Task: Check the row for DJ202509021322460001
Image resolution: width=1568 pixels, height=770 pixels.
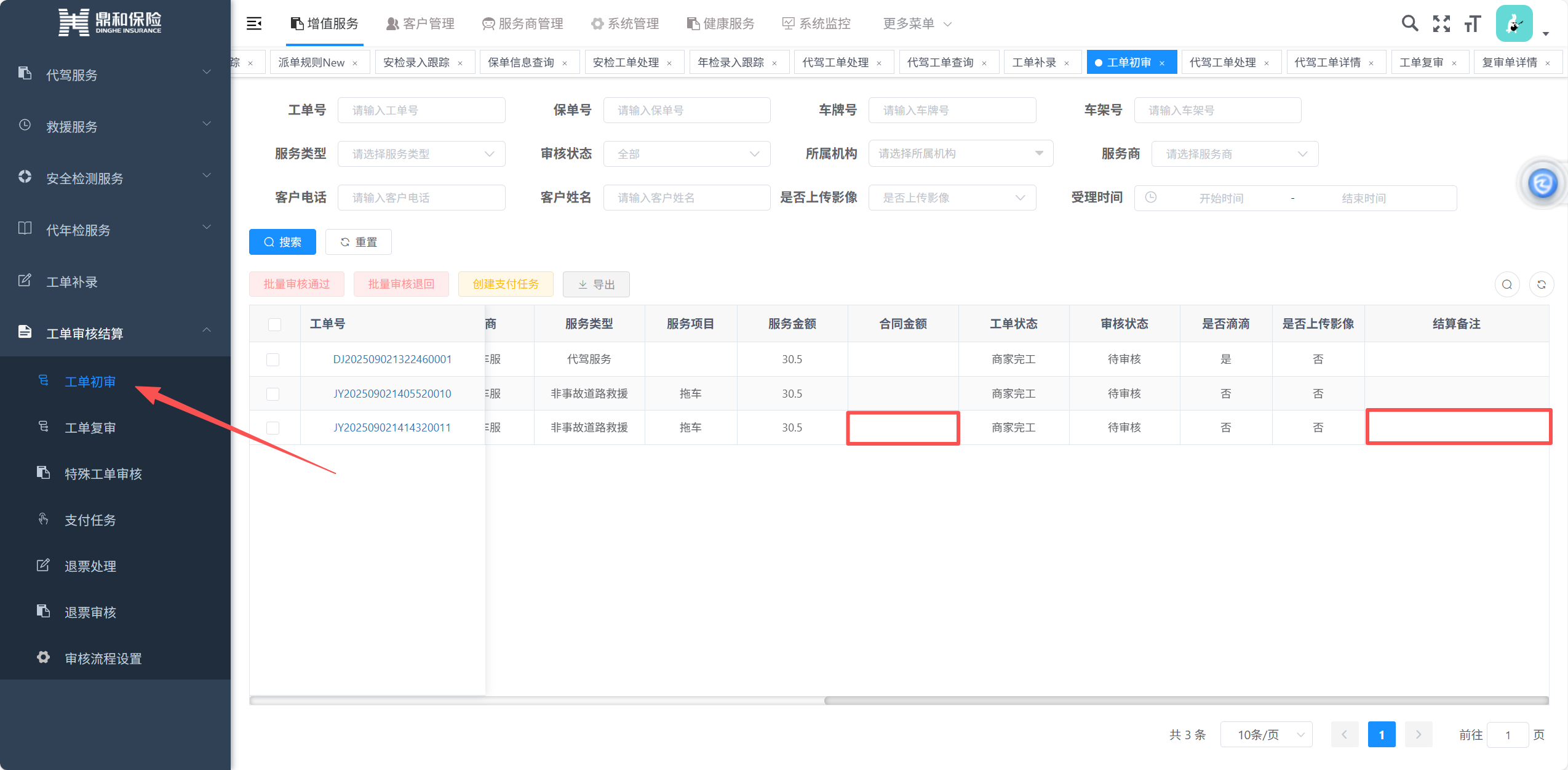Action: (x=273, y=359)
